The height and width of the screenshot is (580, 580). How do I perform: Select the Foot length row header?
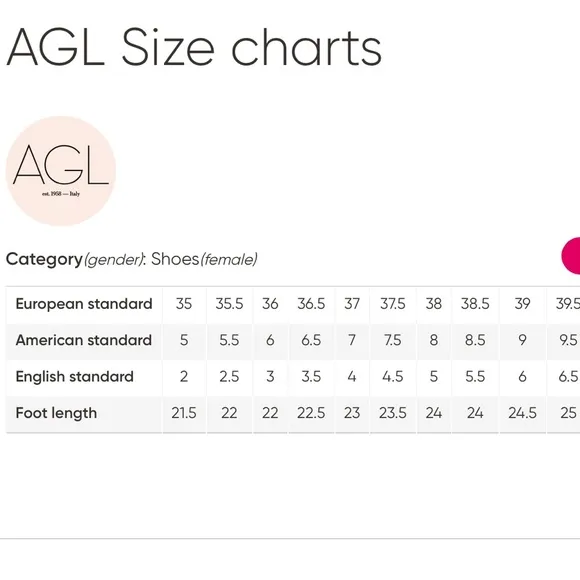[x=84, y=413]
